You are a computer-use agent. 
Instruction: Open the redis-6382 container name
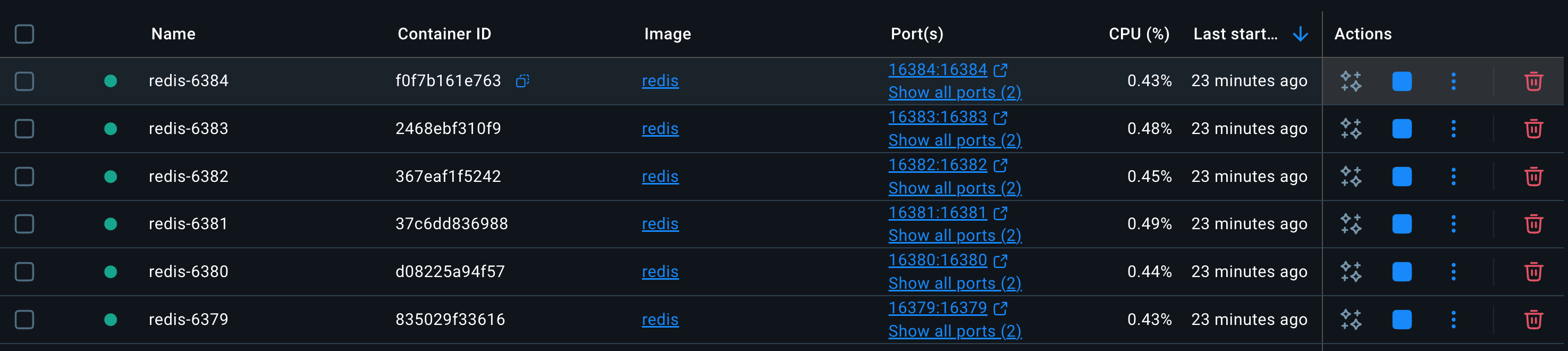pos(188,177)
